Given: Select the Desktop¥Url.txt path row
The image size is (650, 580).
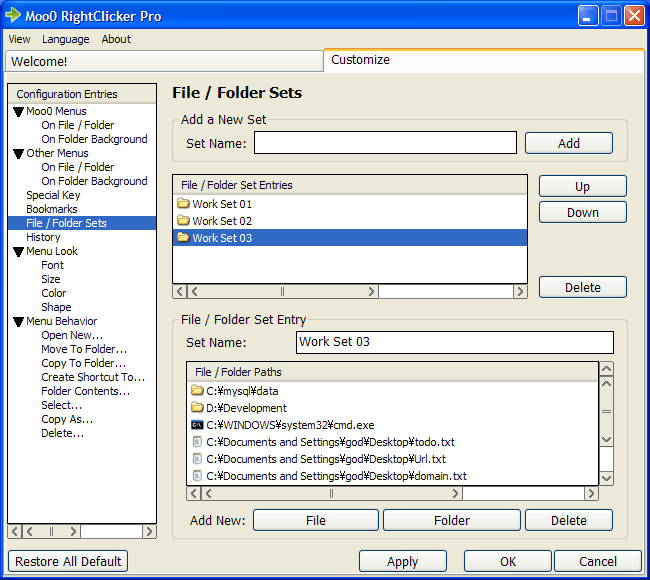Looking at the screenshot, I should [x=393, y=459].
